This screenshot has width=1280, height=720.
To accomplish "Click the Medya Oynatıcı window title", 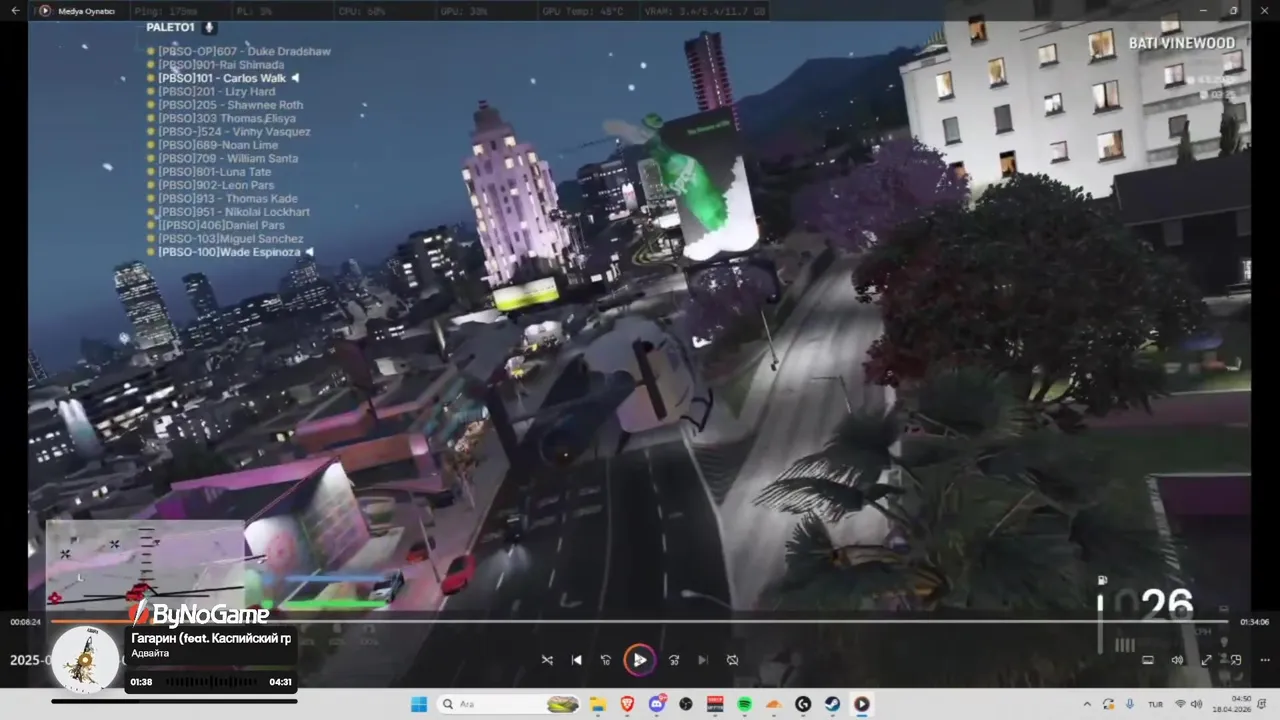I will pyautogui.click(x=87, y=11).
